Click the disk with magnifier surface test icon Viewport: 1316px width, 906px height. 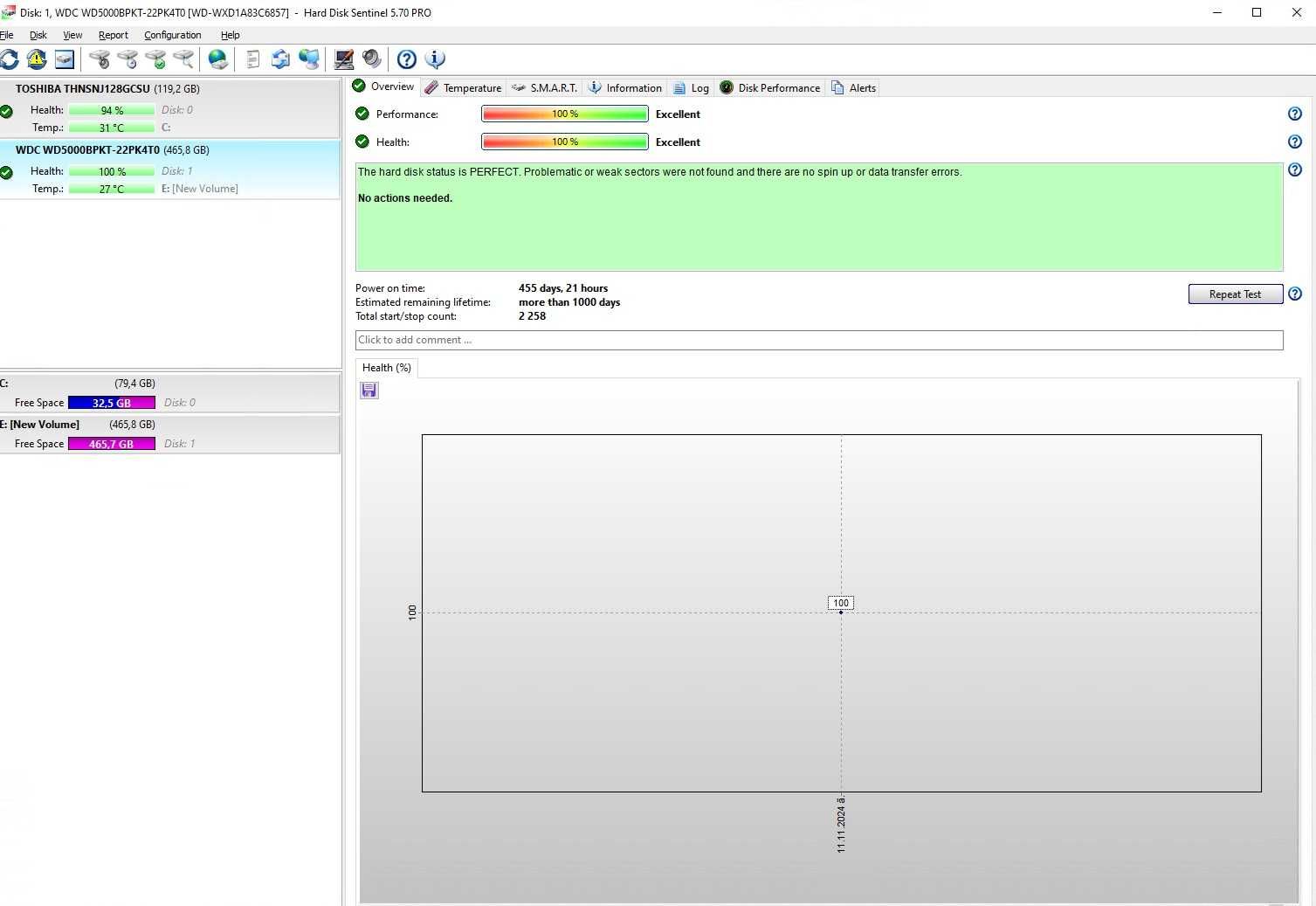183,59
